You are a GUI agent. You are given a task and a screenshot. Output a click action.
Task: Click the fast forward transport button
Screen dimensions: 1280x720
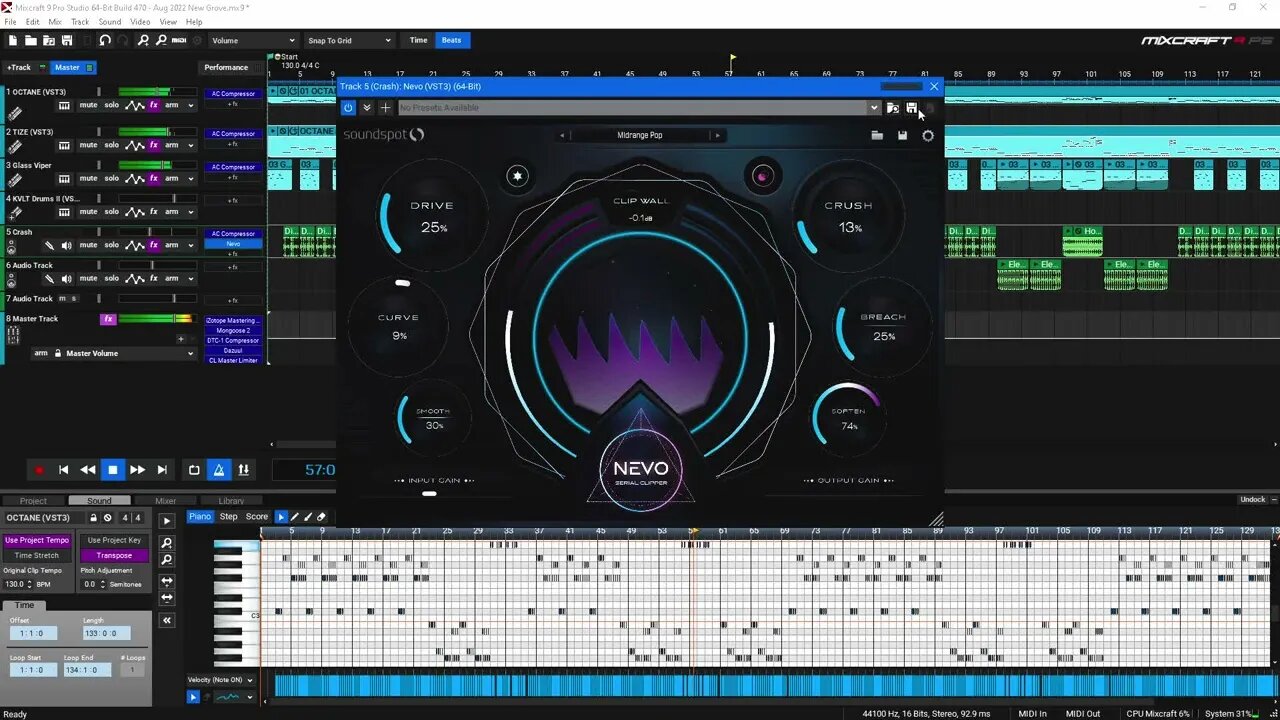click(137, 470)
